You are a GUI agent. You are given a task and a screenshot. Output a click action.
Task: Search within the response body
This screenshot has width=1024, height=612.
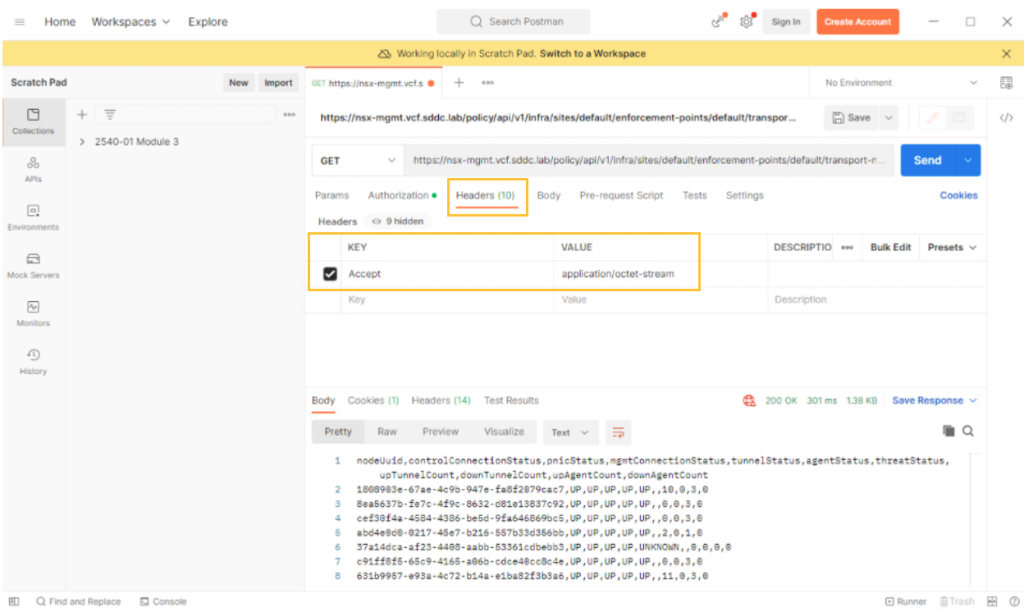pyautogui.click(x=968, y=431)
